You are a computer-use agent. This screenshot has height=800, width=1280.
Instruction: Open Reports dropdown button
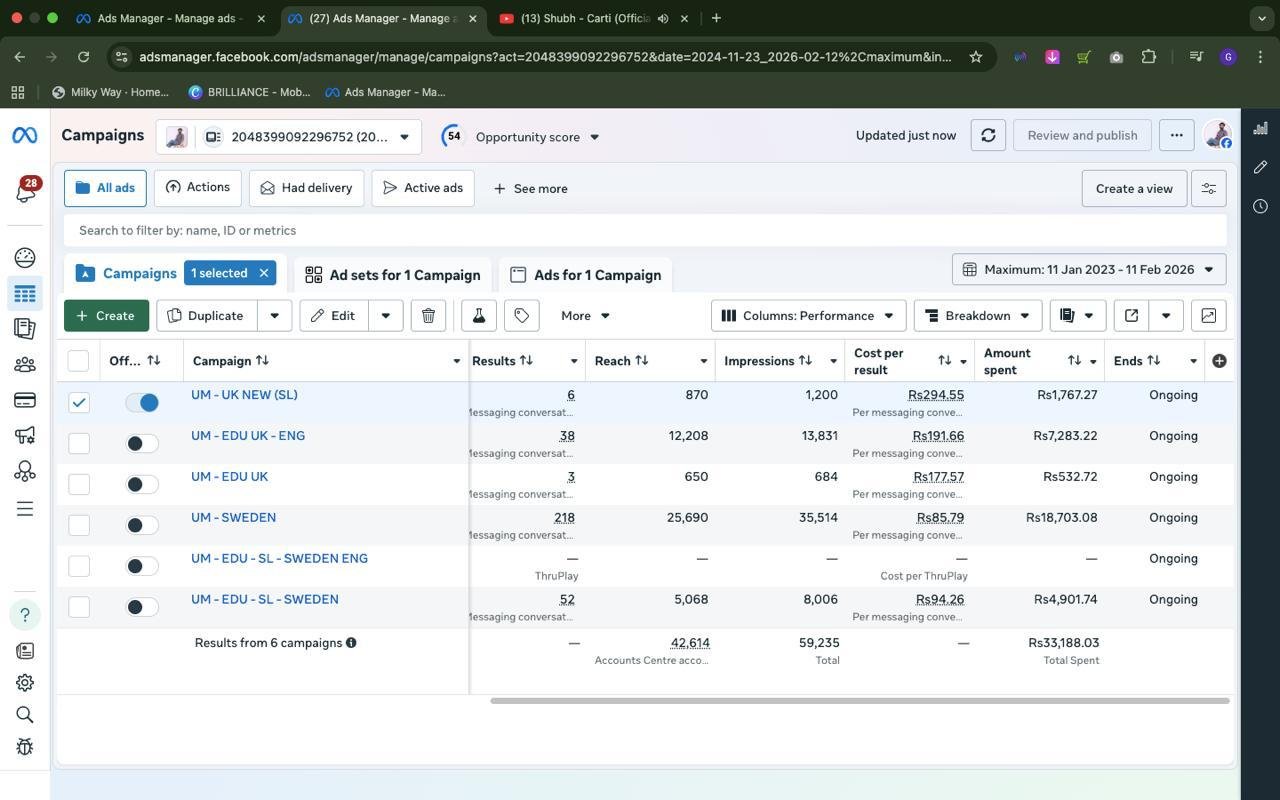[1077, 316]
